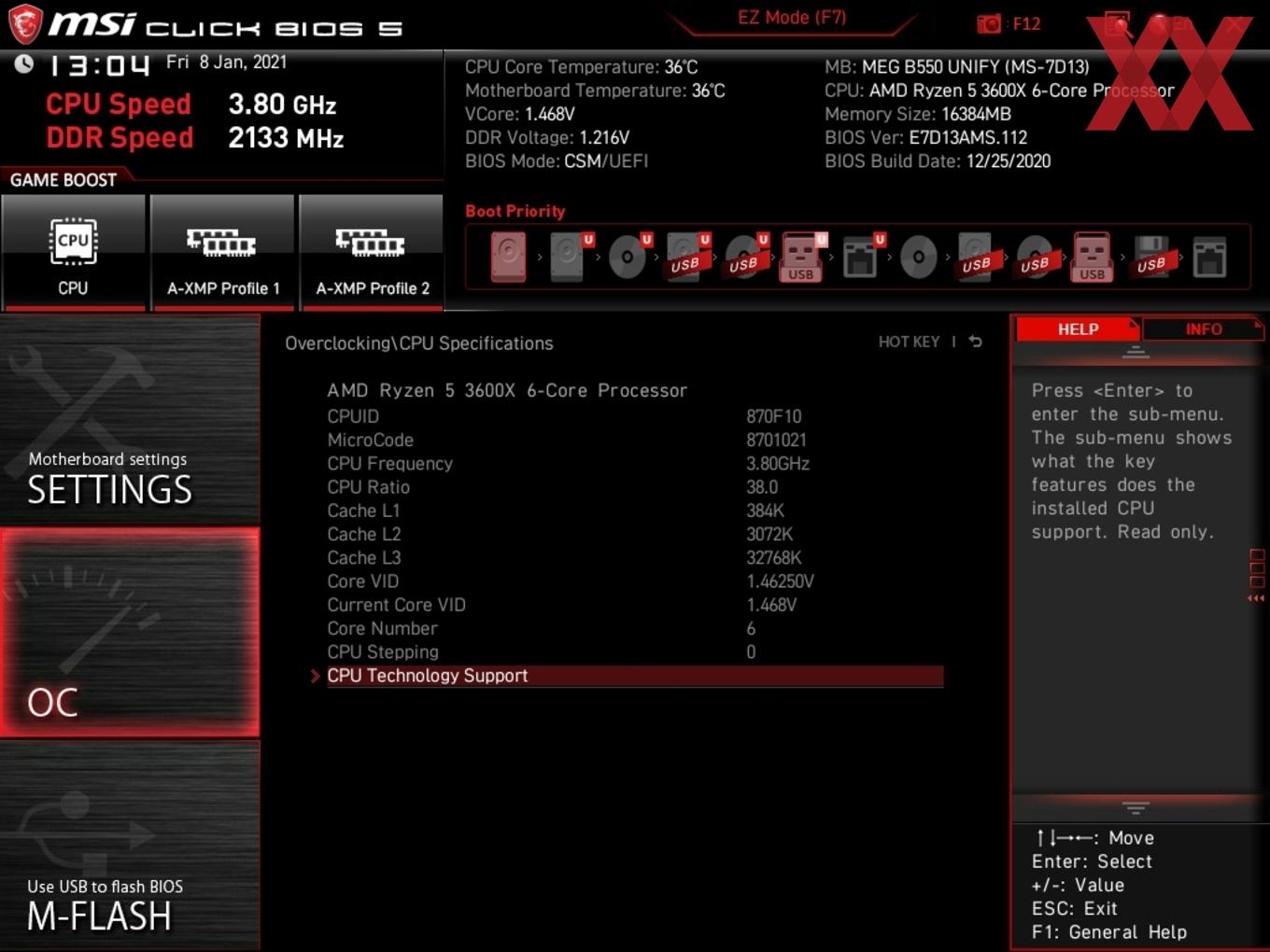Select the UEFI USB CD/DVD boot icon
The width and height of the screenshot is (1270, 952).
[x=744, y=257]
